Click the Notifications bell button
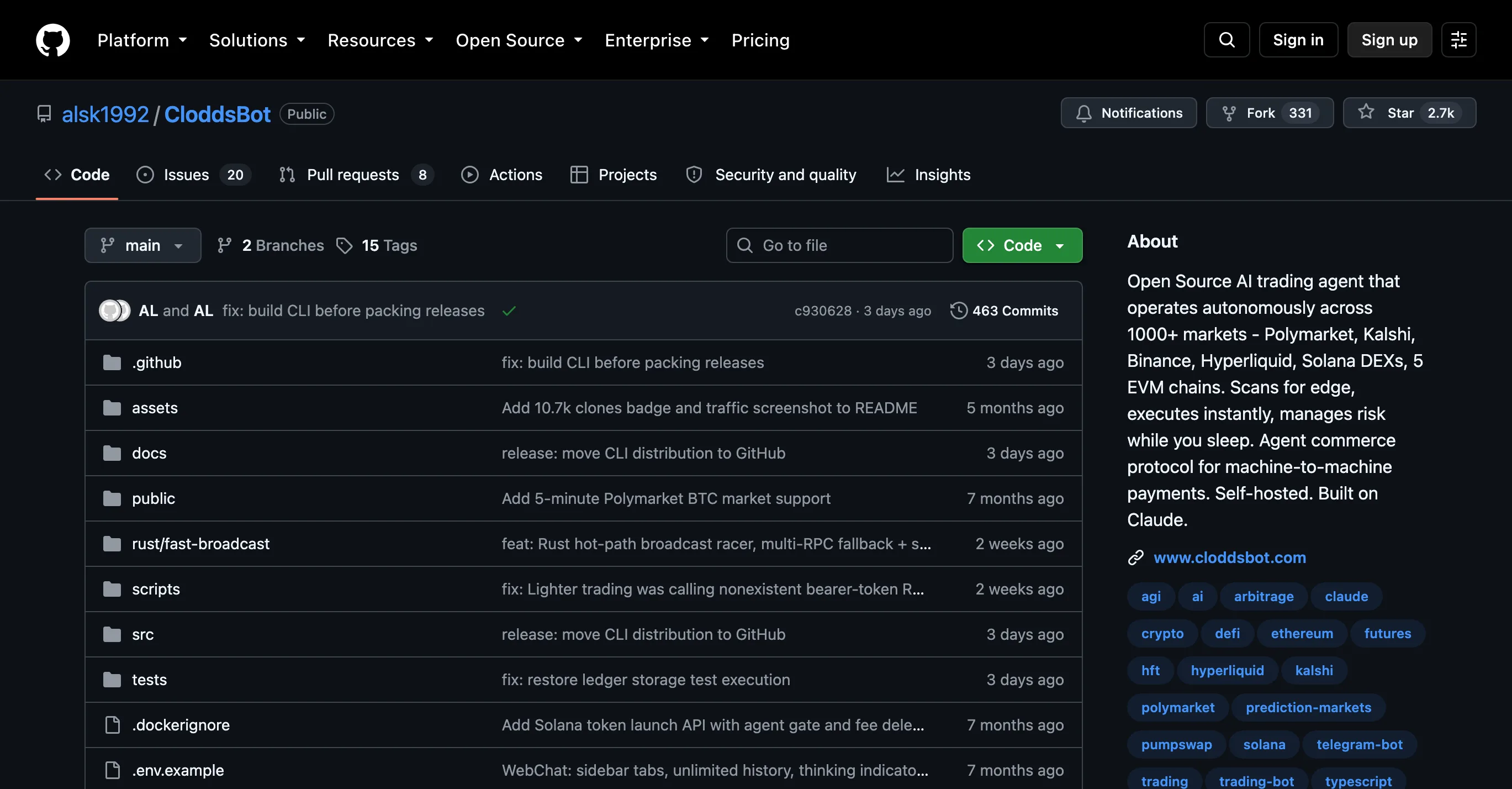1512x789 pixels. (x=1128, y=113)
